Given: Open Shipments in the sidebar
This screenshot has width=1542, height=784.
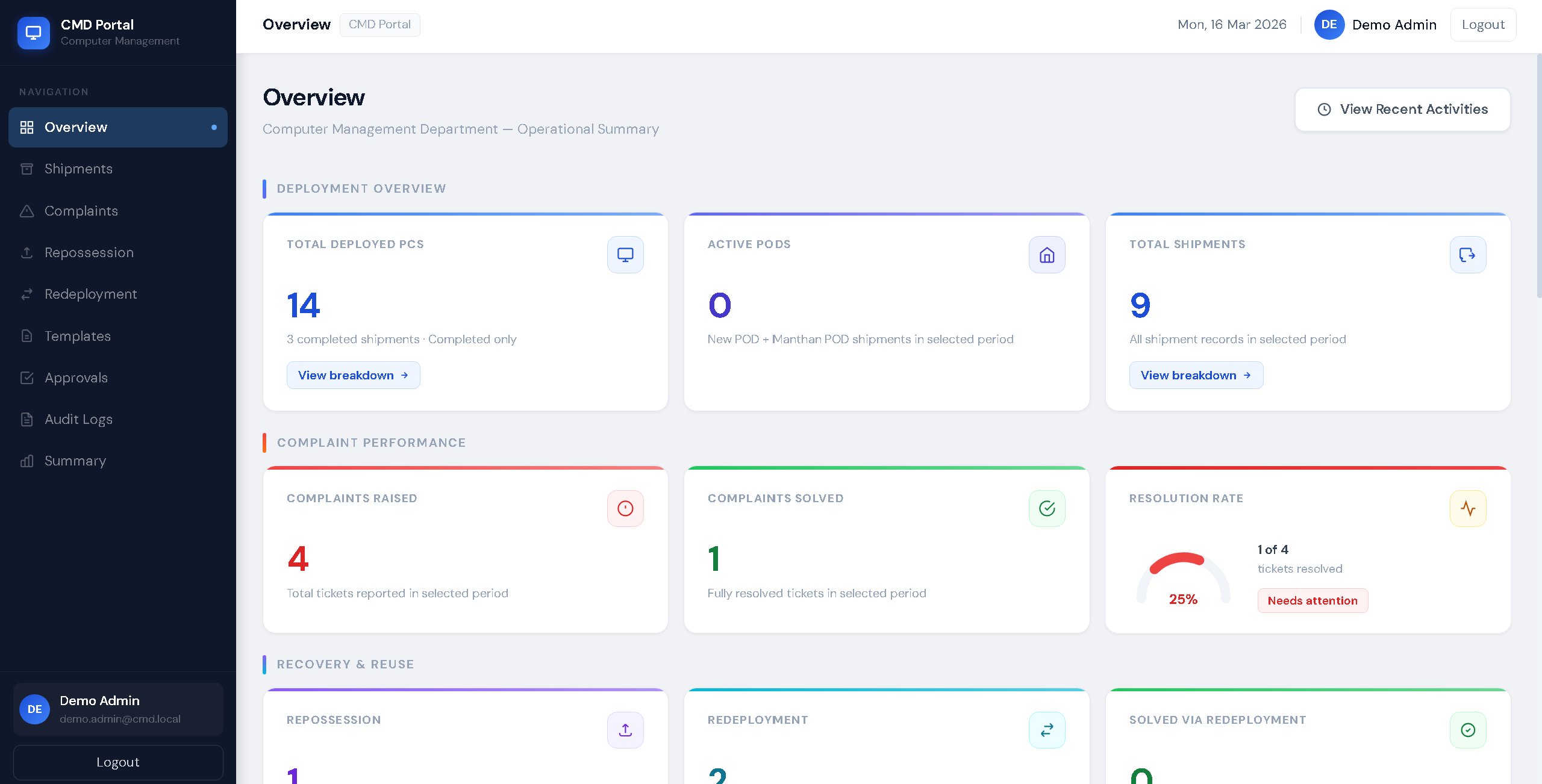Looking at the screenshot, I should [78, 169].
